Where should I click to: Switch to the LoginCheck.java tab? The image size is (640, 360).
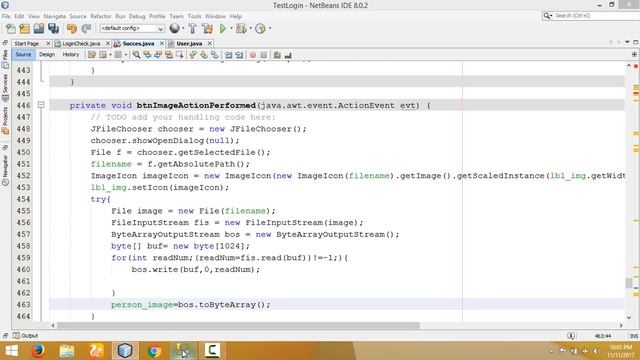point(81,43)
